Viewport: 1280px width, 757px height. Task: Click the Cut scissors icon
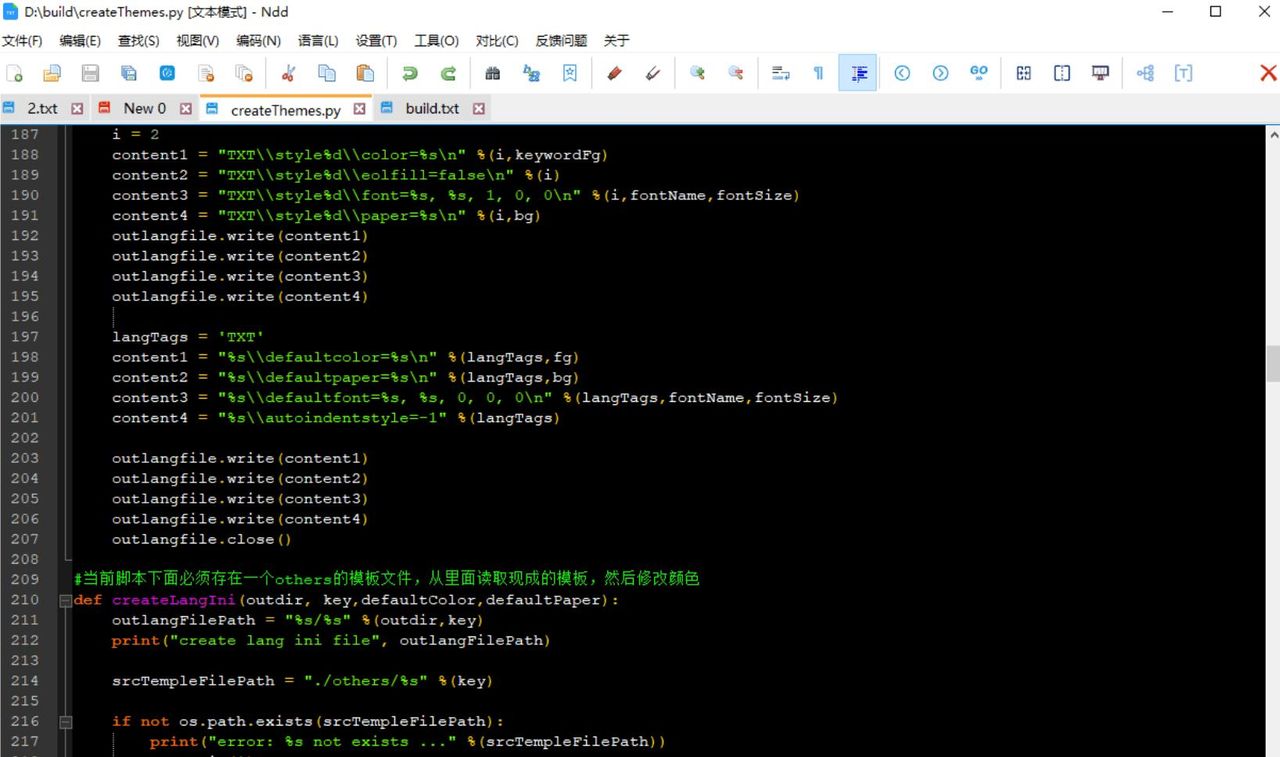(x=289, y=73)
